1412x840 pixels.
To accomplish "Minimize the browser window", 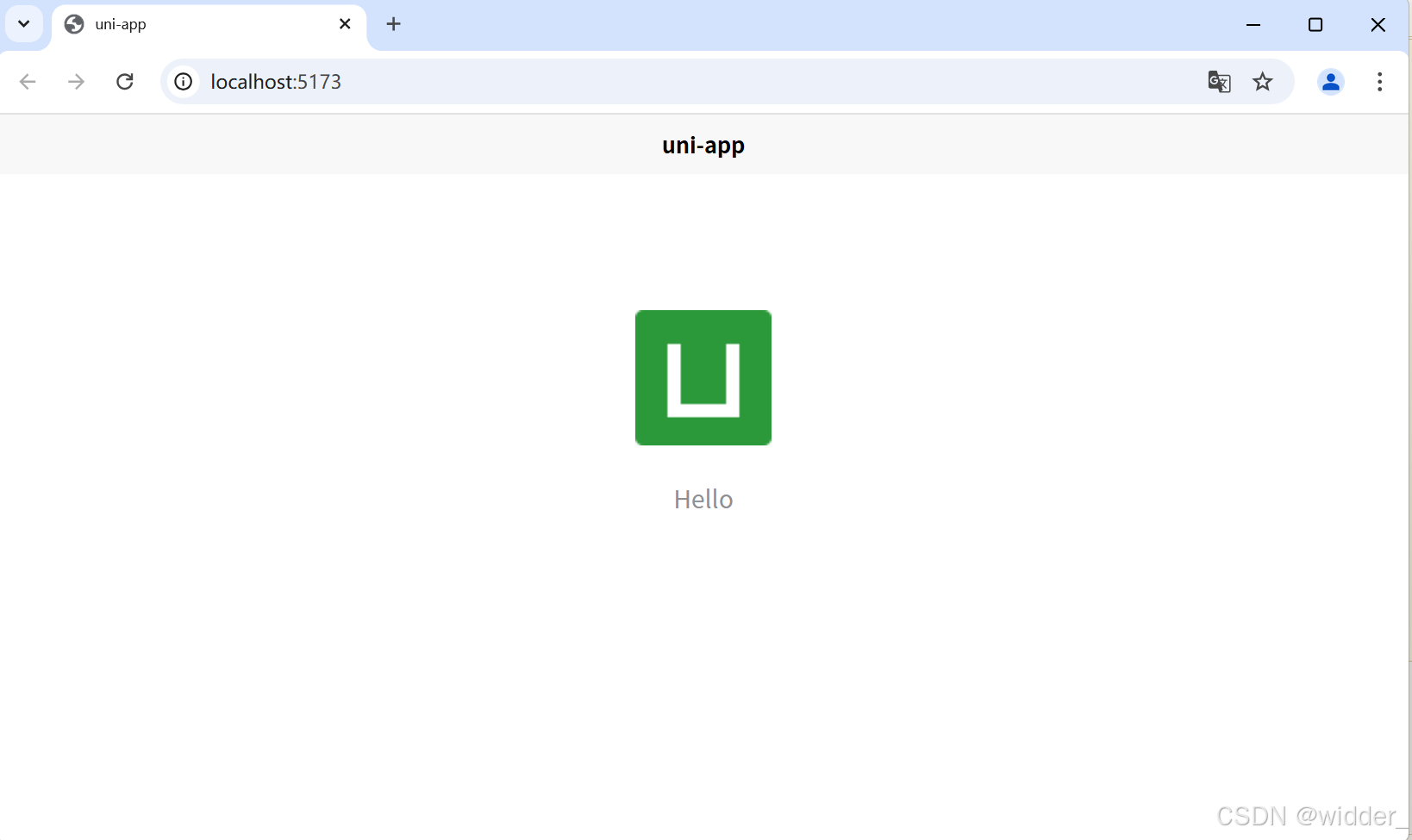I will click(x=1253, y=25).
